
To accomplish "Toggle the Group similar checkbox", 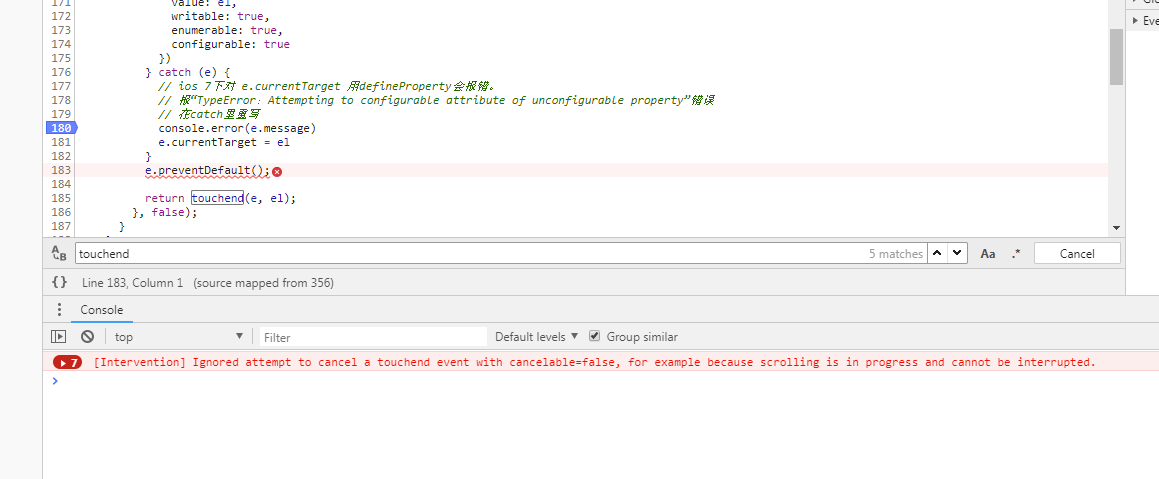I will pos(594,336).
